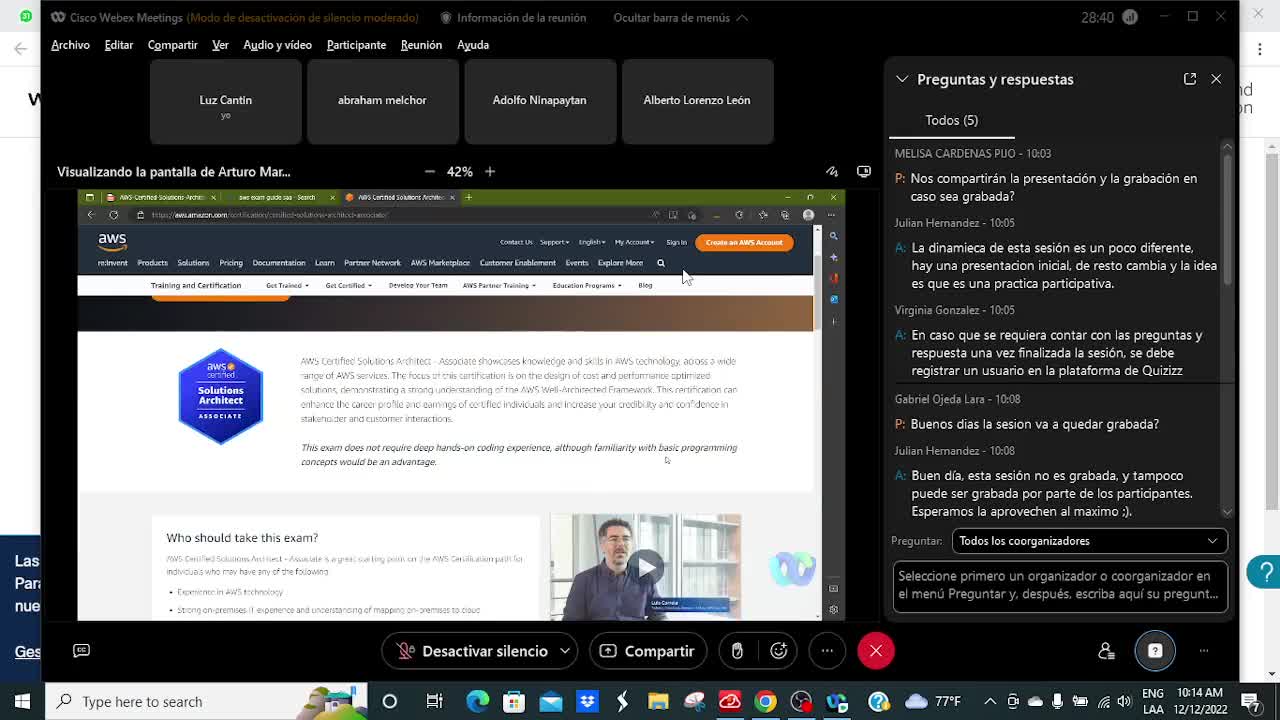This screenshot has height=720, width=1280.
Task: Select the Todos (5) tab
Action: pos(951,120)
